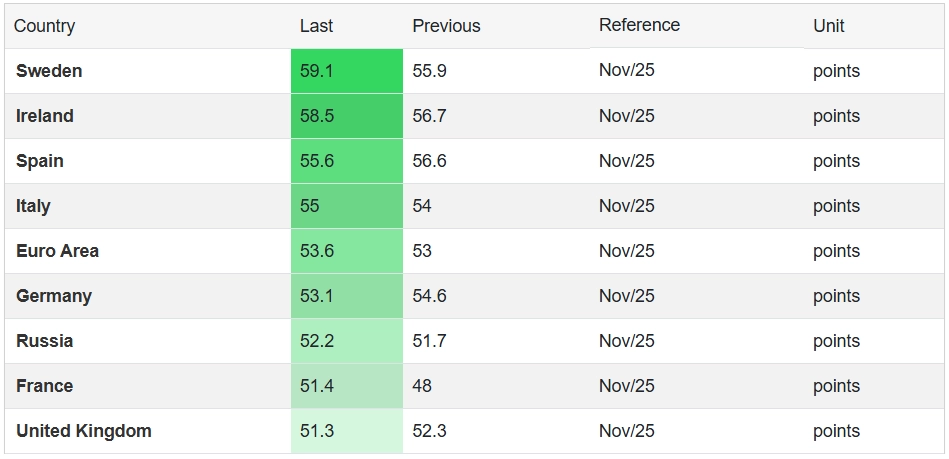Click the Nov/25 reference for Russia
The height and width of the screenshot is (459, 949).
click(x=626, y=341)
